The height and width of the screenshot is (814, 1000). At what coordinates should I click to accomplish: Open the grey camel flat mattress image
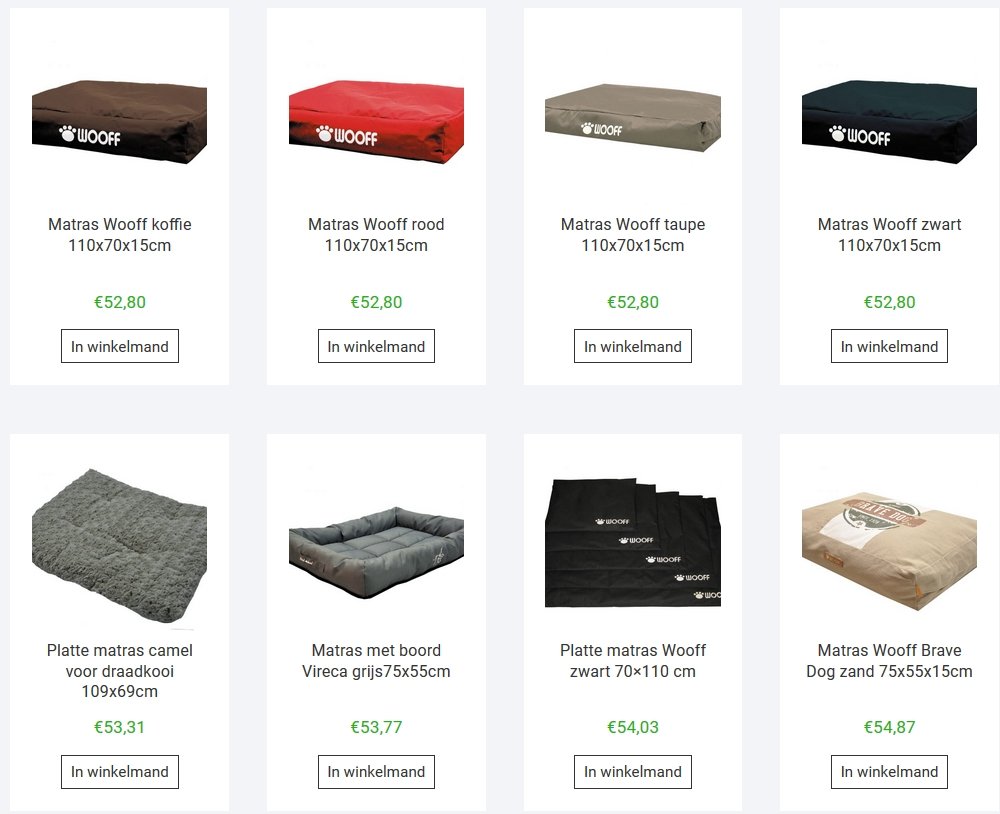119,548
